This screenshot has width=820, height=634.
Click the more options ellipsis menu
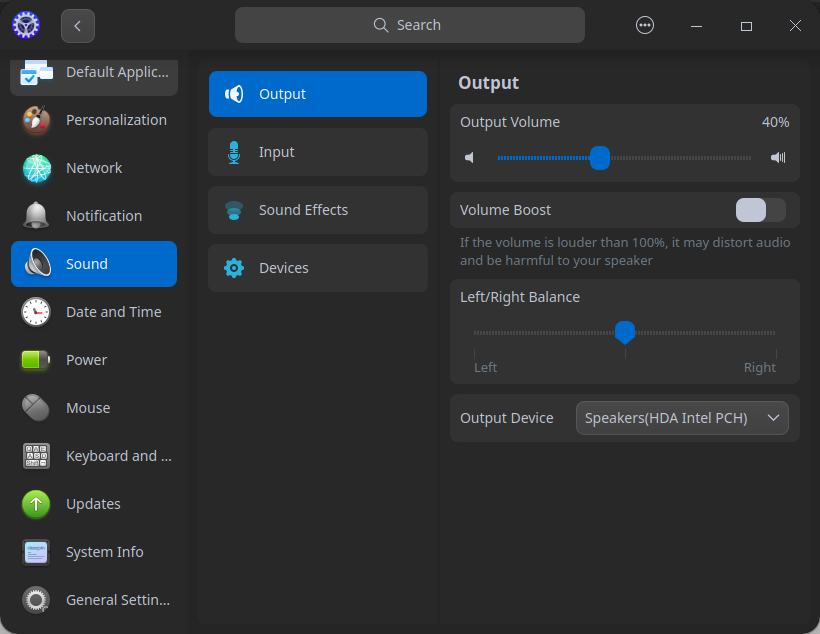tap(644, 25)
